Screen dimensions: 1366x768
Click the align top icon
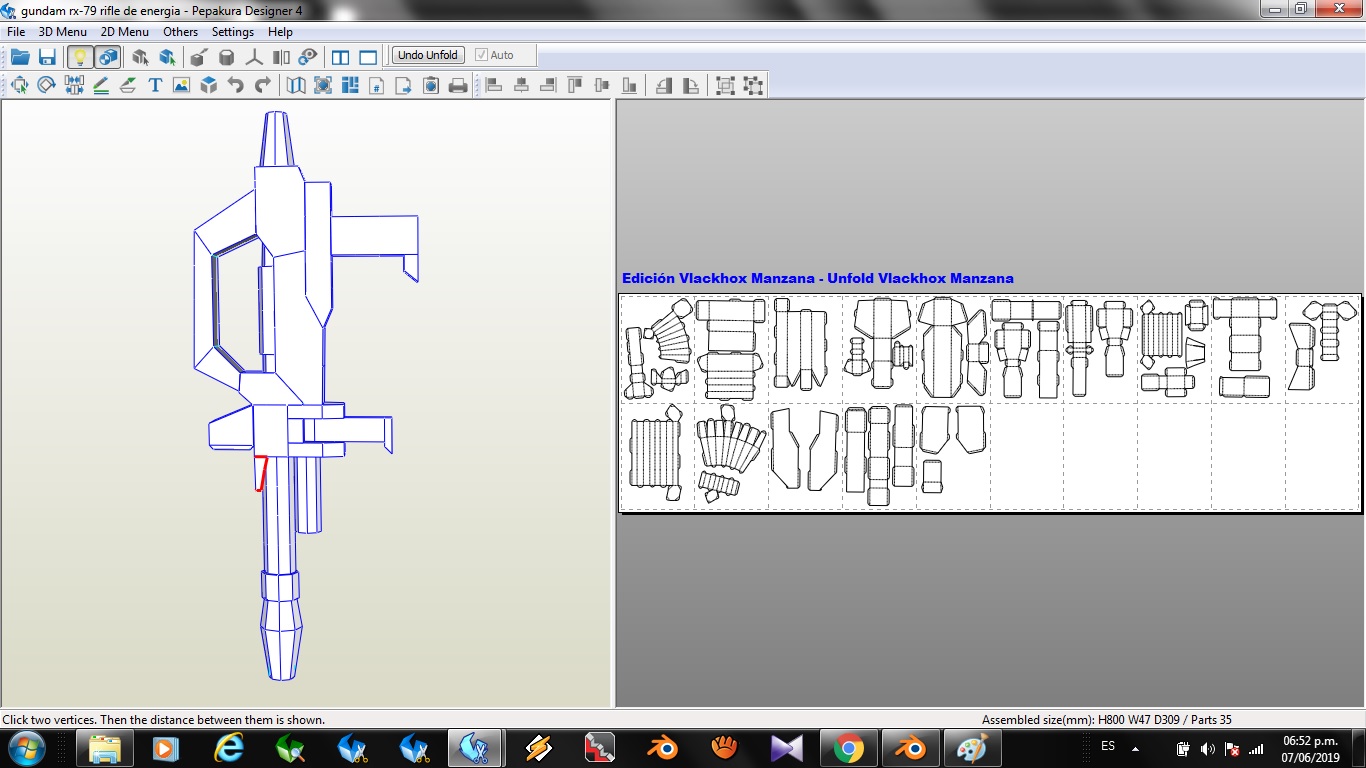575,85
